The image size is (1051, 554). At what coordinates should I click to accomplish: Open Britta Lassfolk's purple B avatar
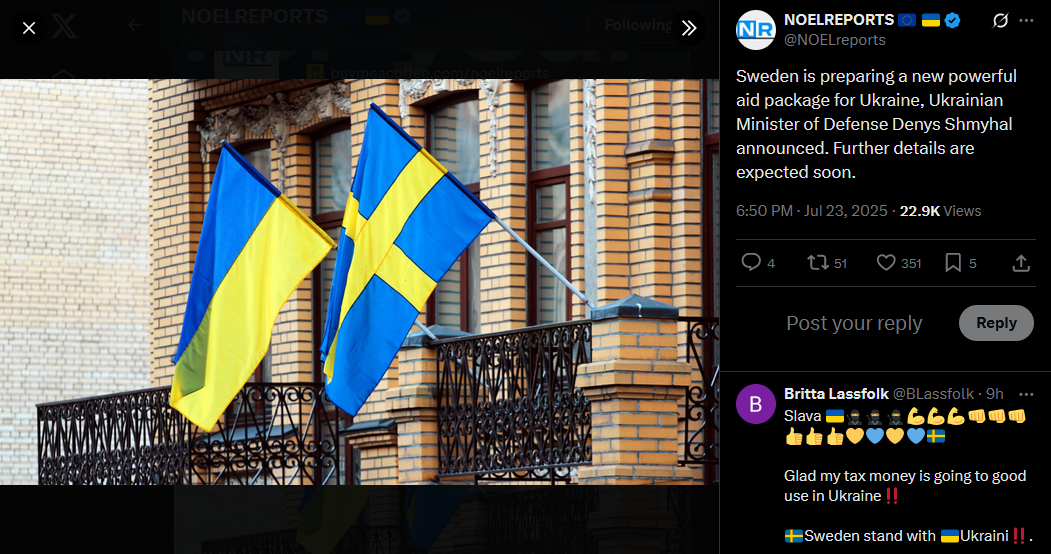(x=755, y=404)
